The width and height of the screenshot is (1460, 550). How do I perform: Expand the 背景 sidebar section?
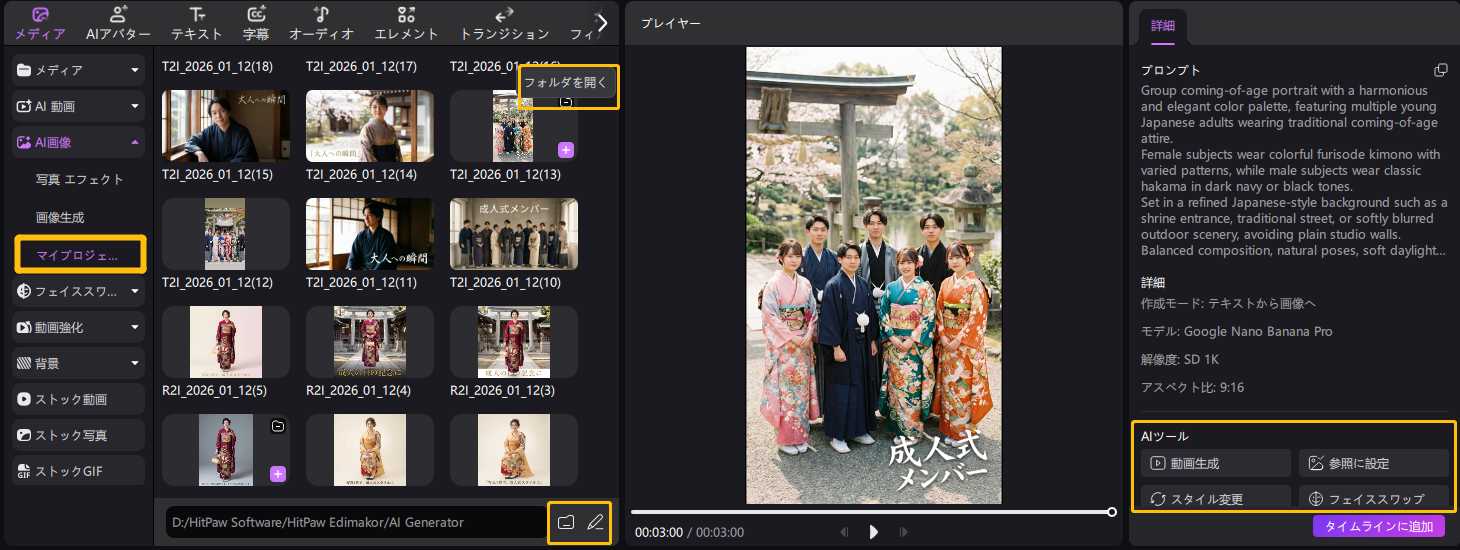coord(79,363)
